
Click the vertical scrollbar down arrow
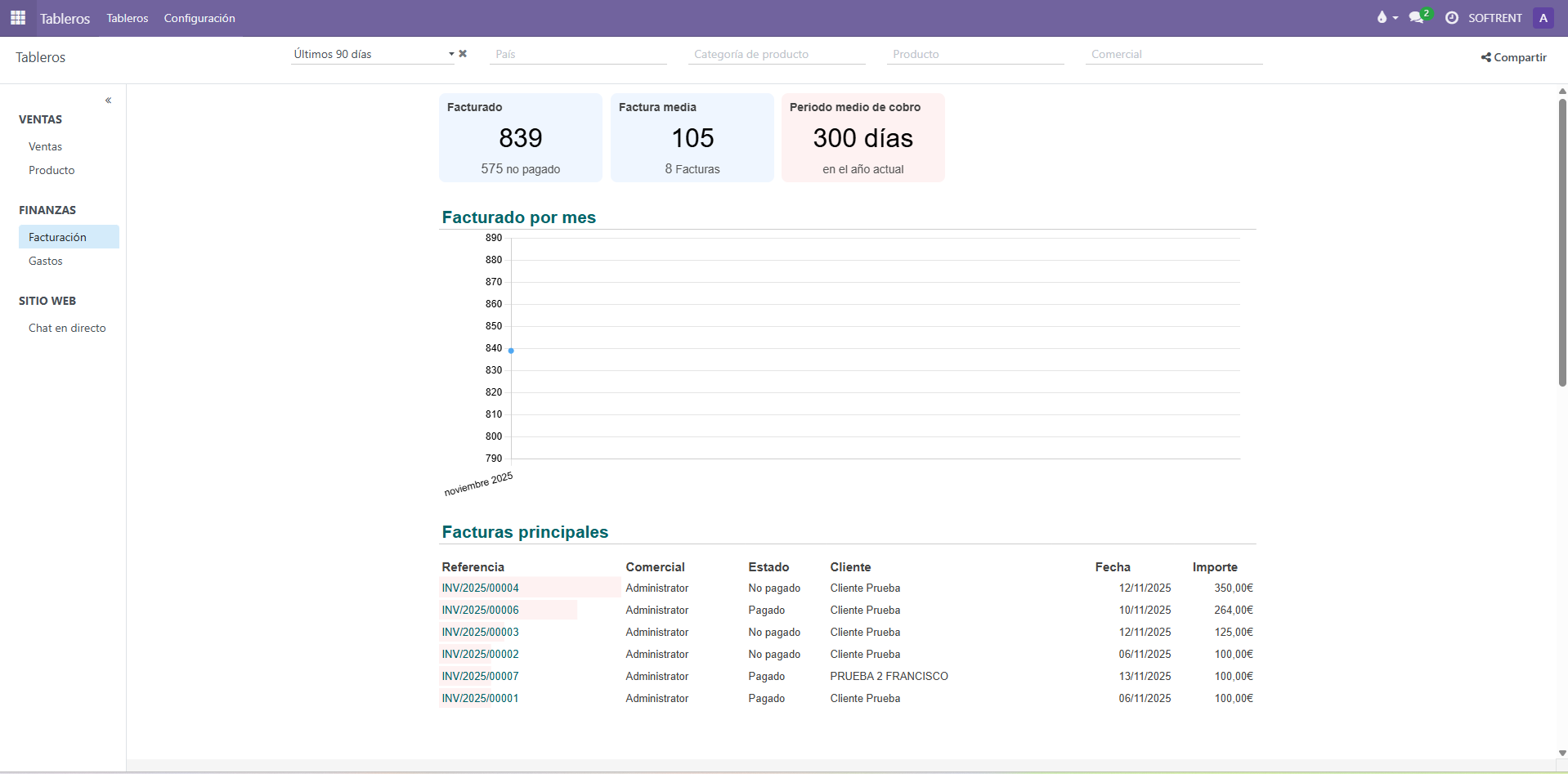click(1561, 753)
